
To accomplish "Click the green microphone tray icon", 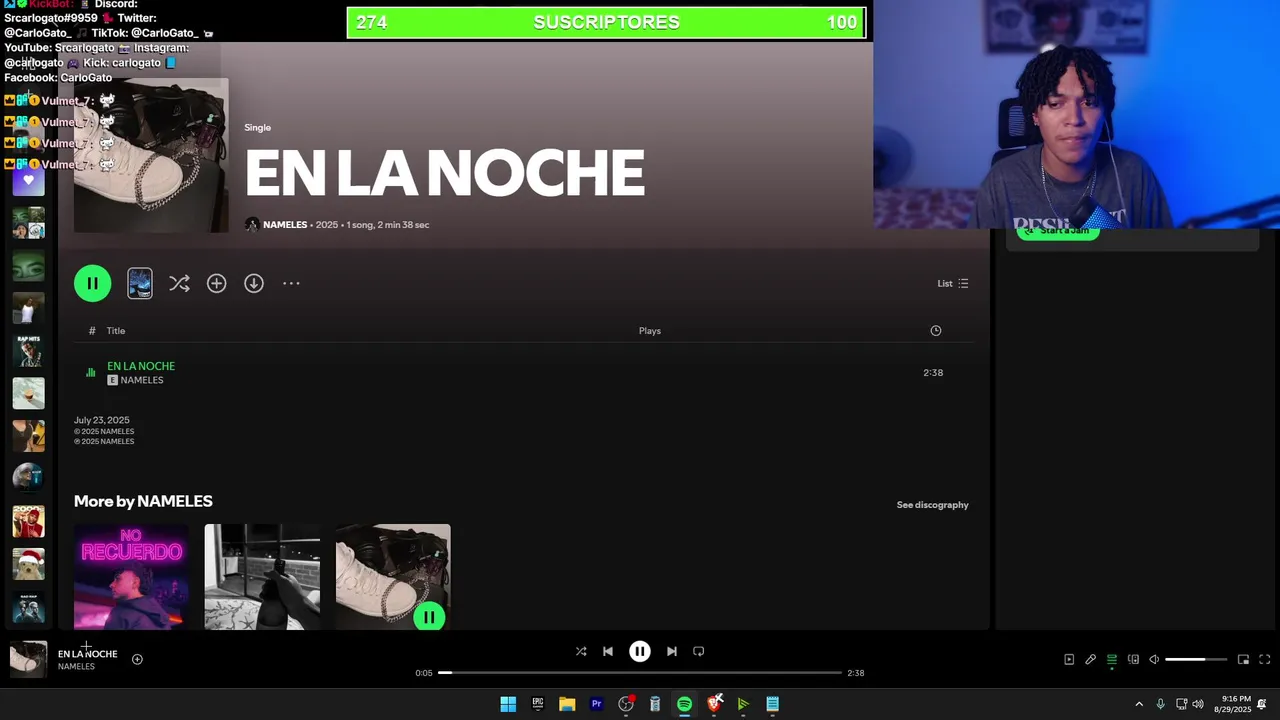I will point(1160,704).
